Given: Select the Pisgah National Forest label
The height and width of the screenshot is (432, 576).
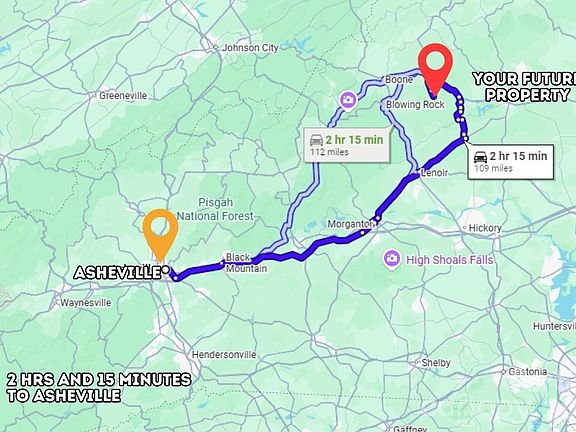Looking at the screenshot, I should click(x=215, y=209).
